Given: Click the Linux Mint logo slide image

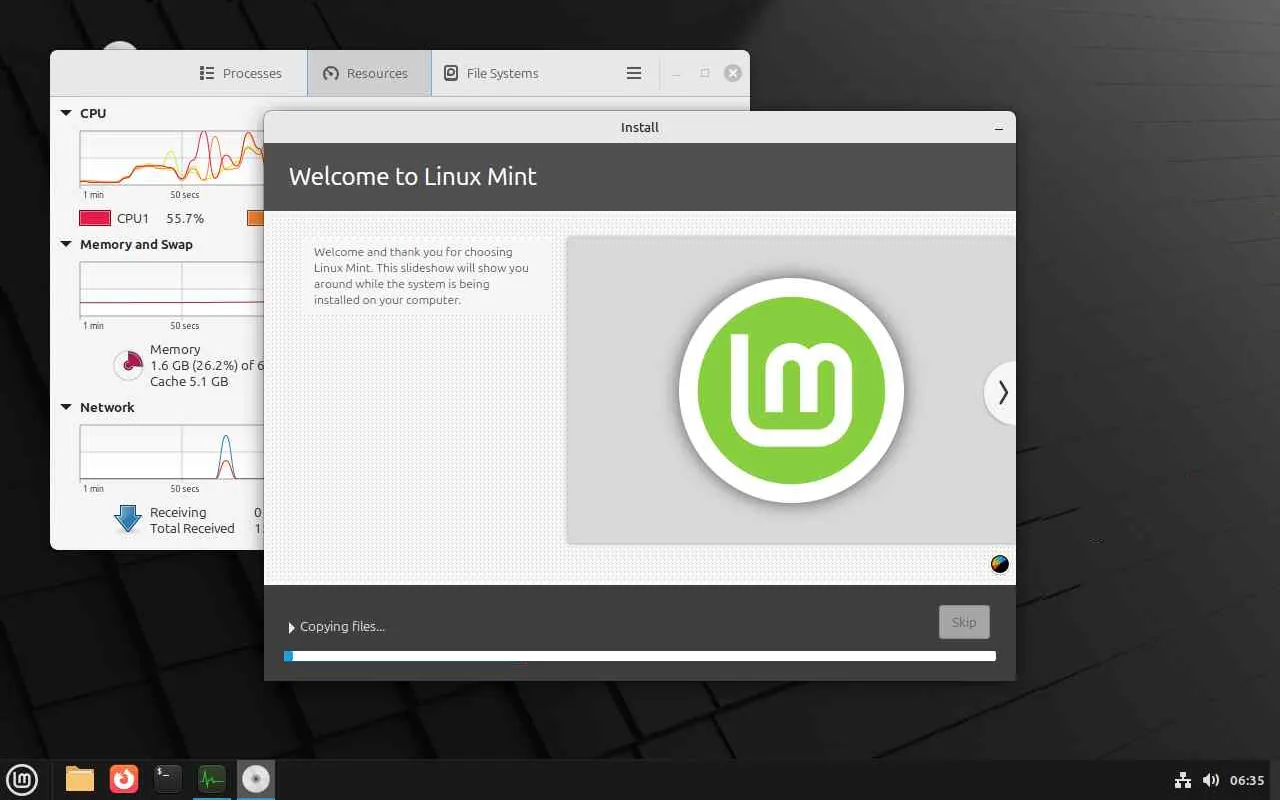Looking at the screenshot, I should click(x=791, y=390).
